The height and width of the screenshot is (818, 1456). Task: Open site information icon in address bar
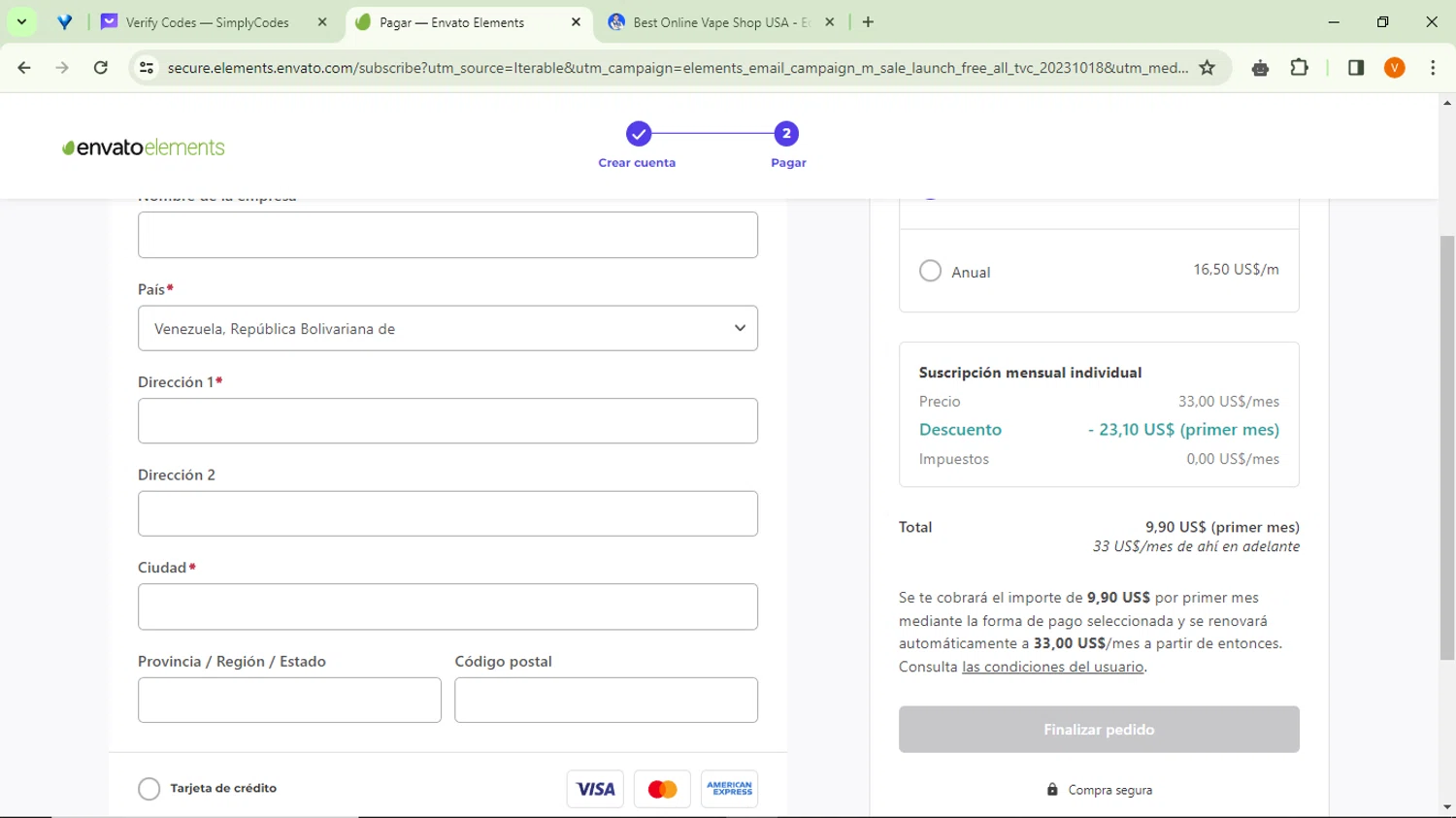147,68
